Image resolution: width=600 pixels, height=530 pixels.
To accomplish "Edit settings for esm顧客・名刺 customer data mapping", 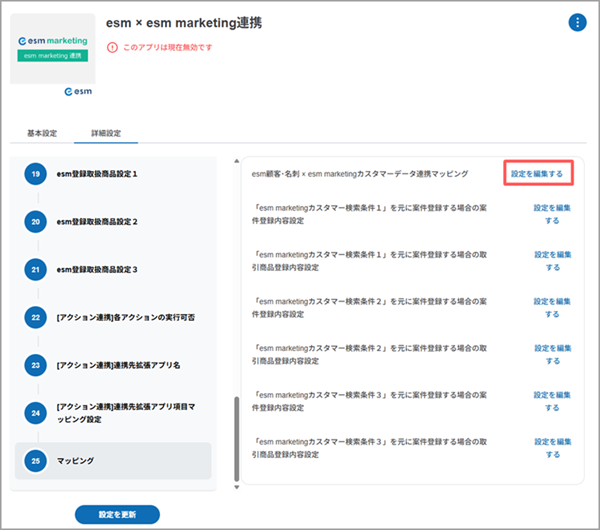I will (x=537, y=174).
